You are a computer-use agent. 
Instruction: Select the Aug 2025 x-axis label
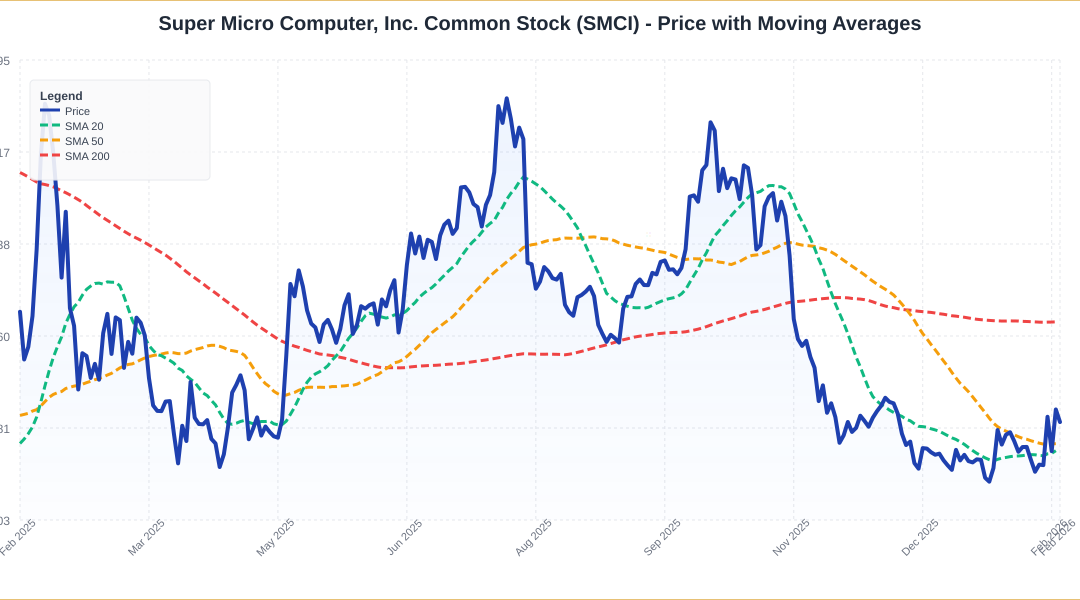click(x=534, y=536)
